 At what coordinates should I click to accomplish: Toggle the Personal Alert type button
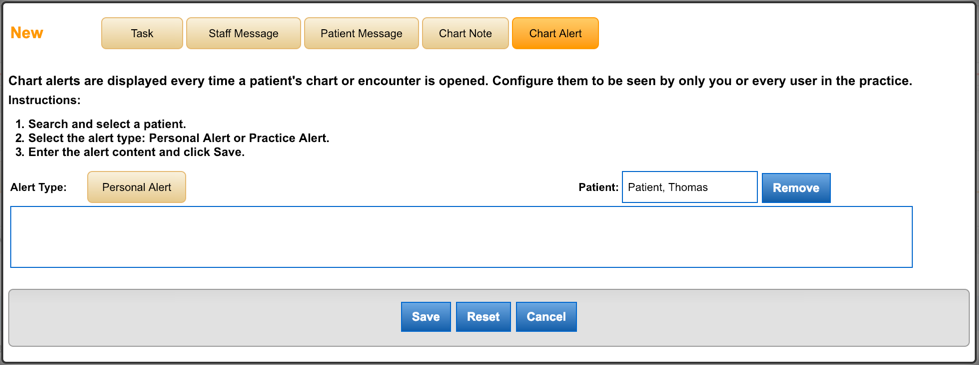(x=137, y=187)
